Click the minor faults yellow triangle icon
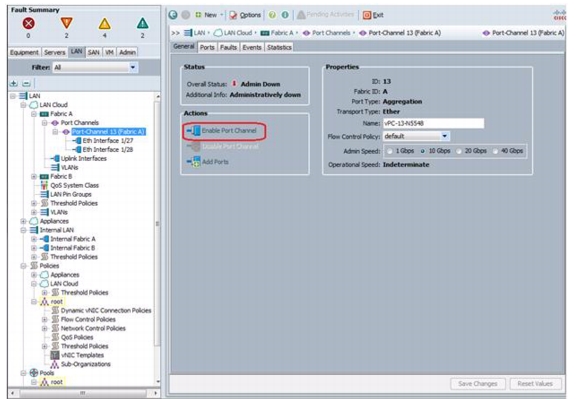This screenshot has width=576, height=399. point(105,24)
